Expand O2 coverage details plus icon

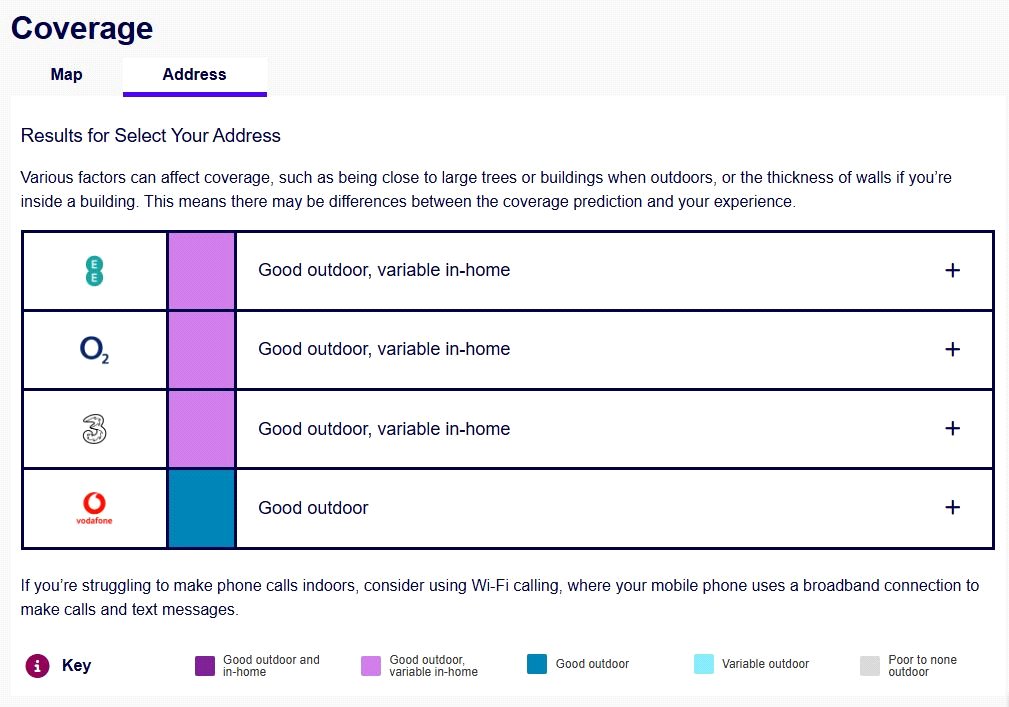coord(952,349)
